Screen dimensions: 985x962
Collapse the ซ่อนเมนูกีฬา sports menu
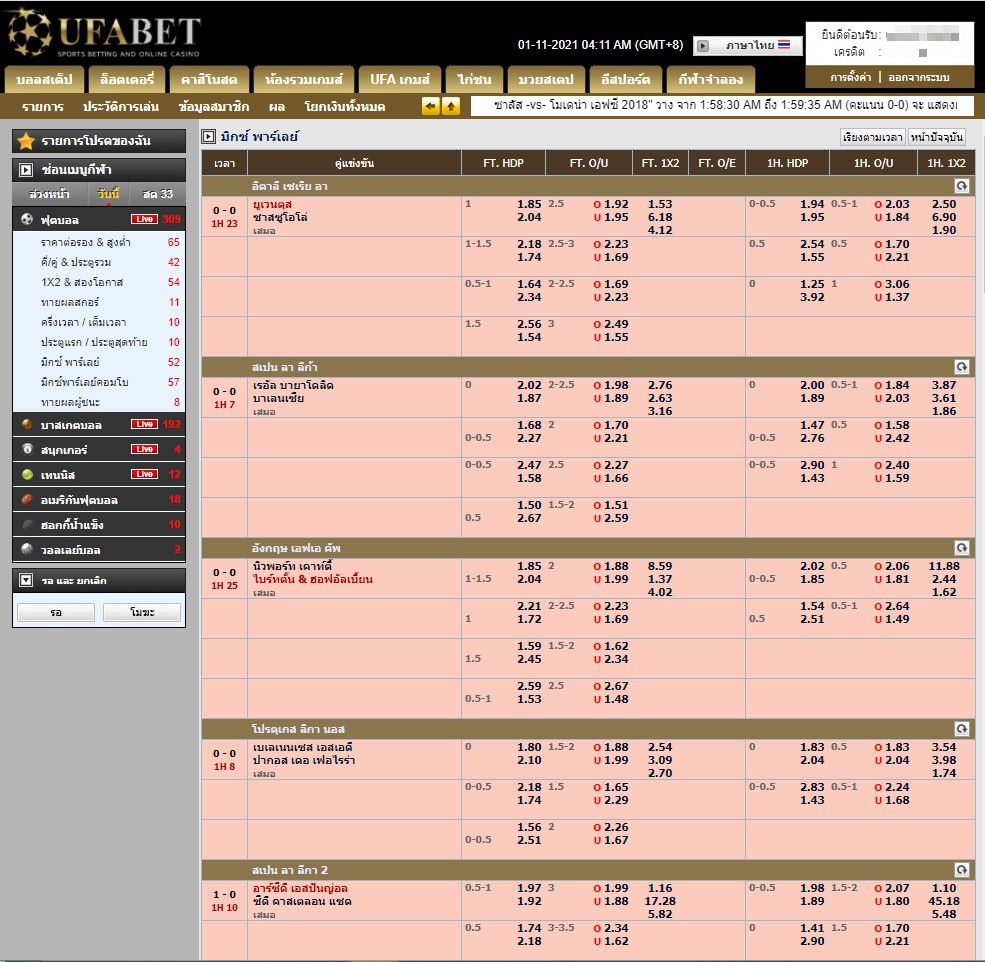27,170
